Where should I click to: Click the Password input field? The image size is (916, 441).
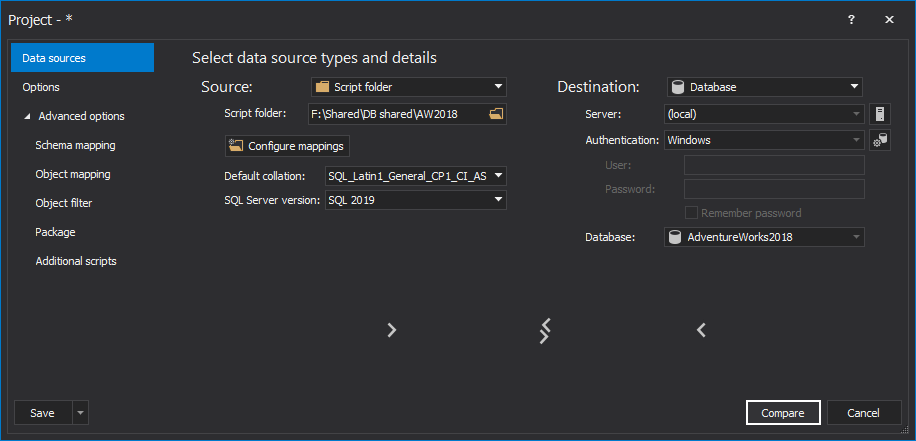tap(774, 189)
